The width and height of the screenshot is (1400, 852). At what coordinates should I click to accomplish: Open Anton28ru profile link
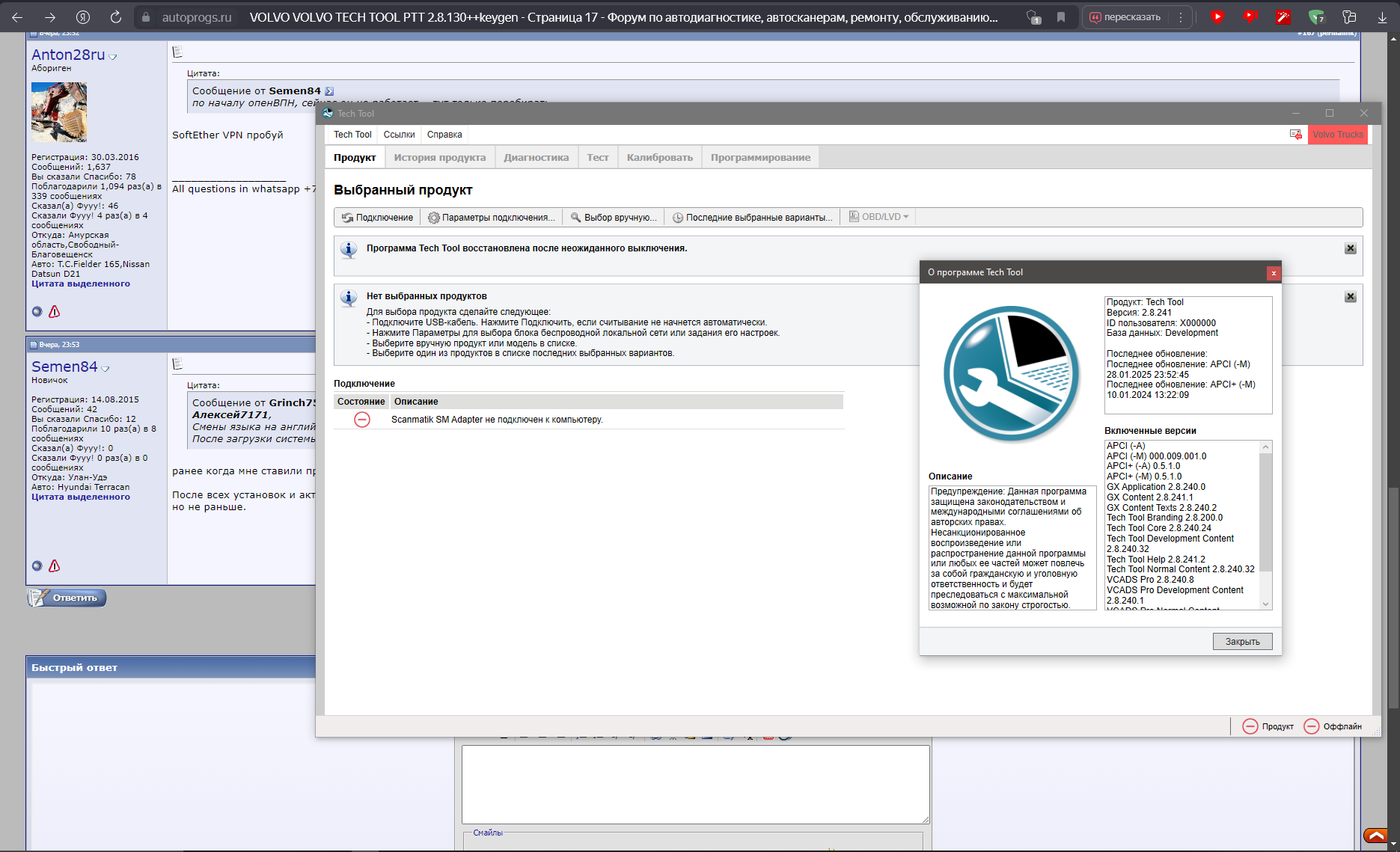tap(68, 55)
